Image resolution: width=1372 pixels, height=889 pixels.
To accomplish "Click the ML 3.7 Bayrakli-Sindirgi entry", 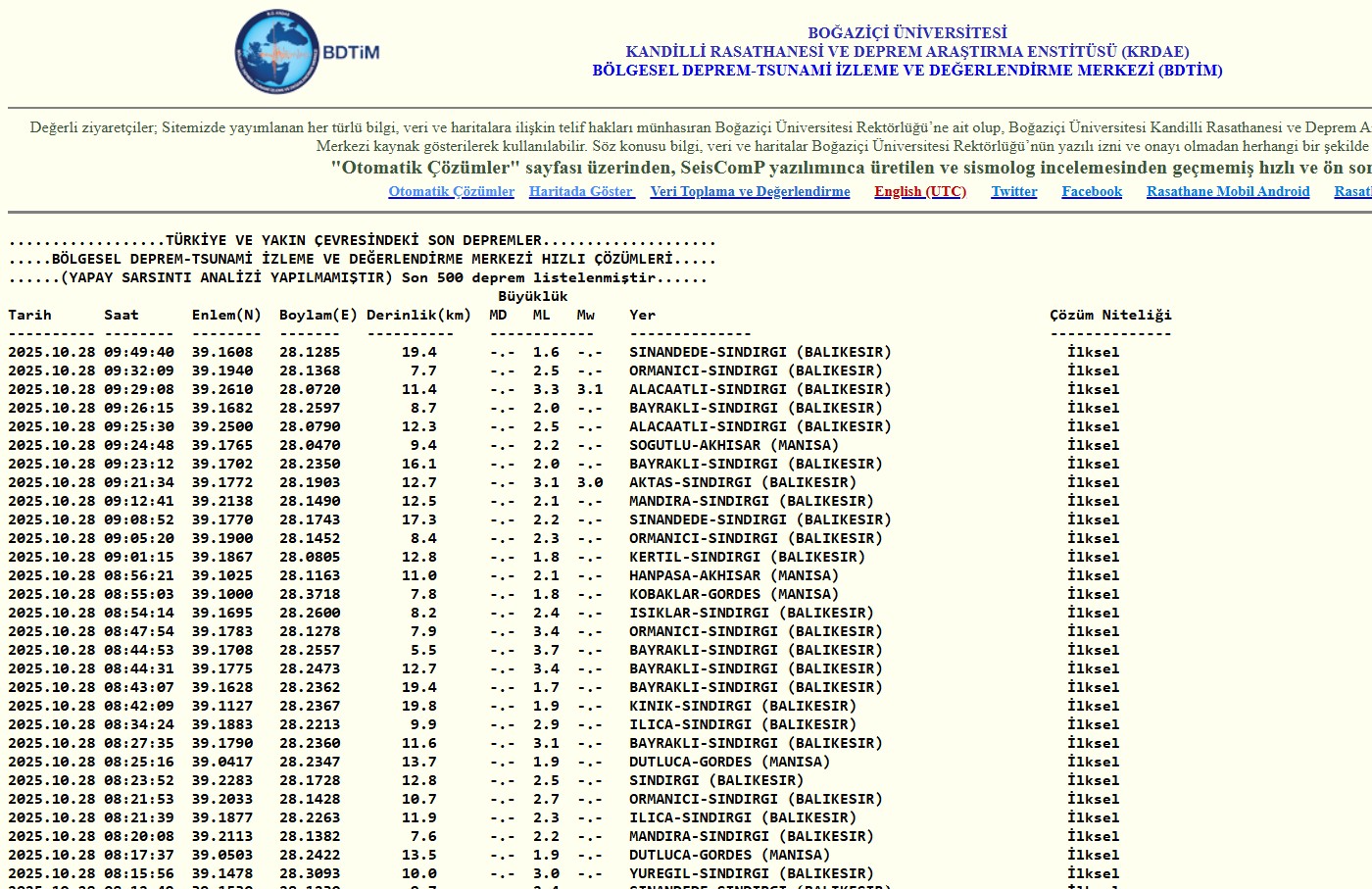I will coord(546,650).
